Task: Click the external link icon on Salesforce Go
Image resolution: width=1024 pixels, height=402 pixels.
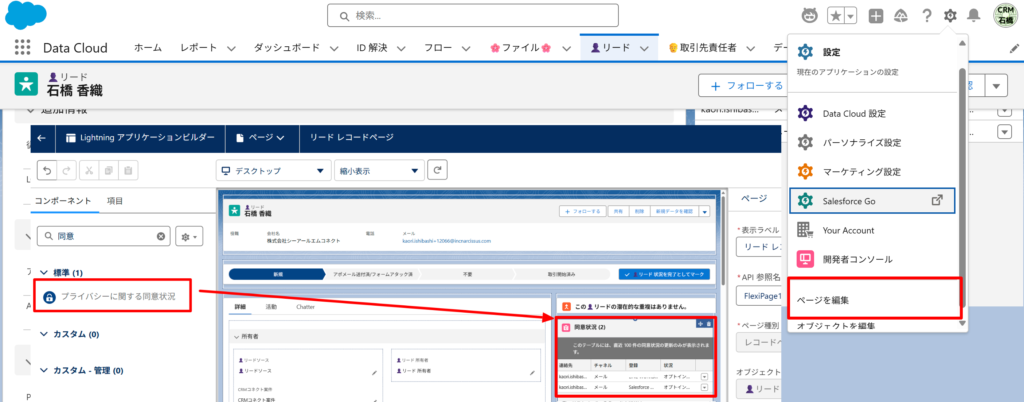Action: click(936, 201)
